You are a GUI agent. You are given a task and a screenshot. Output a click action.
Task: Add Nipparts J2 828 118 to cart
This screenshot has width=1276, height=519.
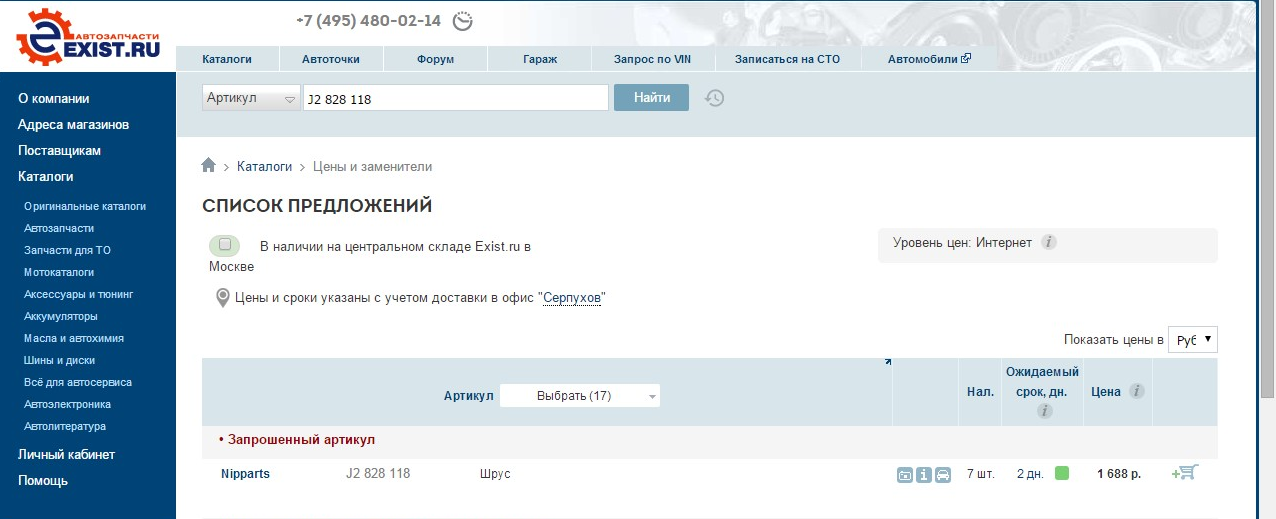tap(1185, 472)
